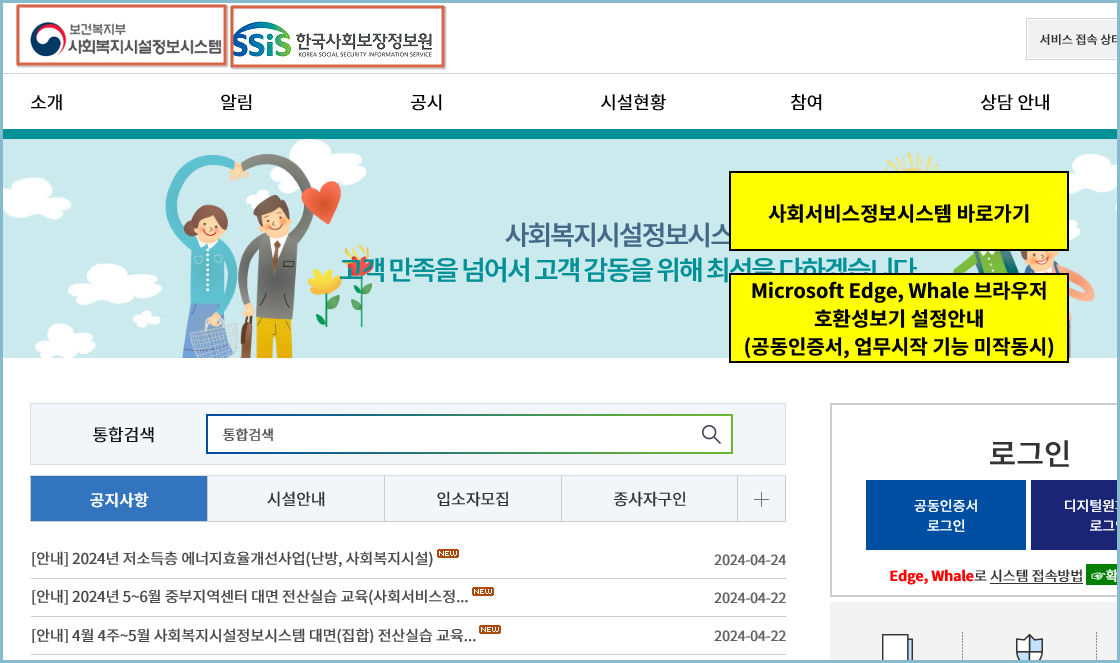Click the green 확인 badge next to 시스템 접속방법
Screen dimensions: 1120x663
(x=1103, y=578)
